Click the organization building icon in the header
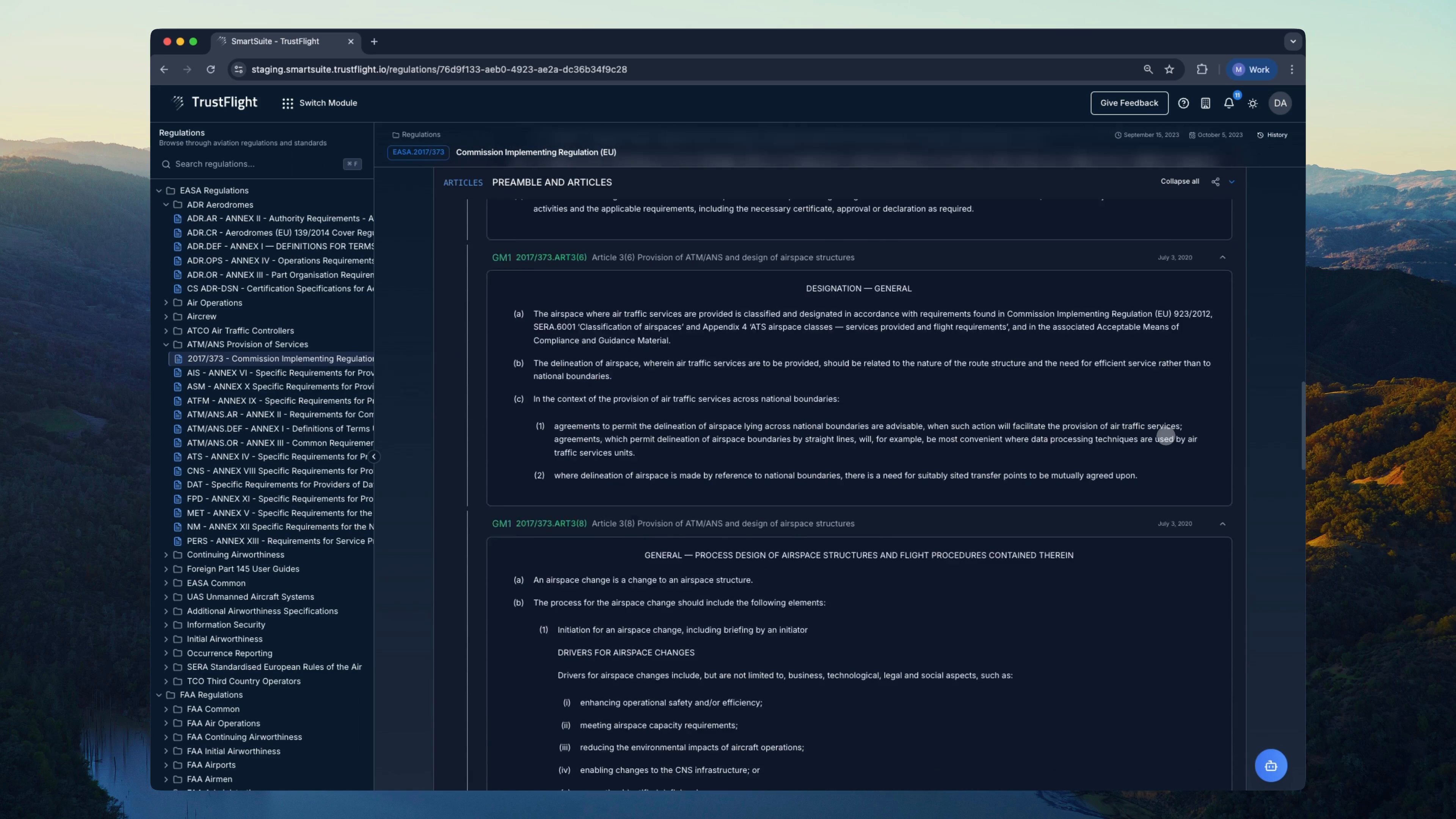This screenshot has width=1456, height=819. pyautogui.click(x=1206, y=104)
